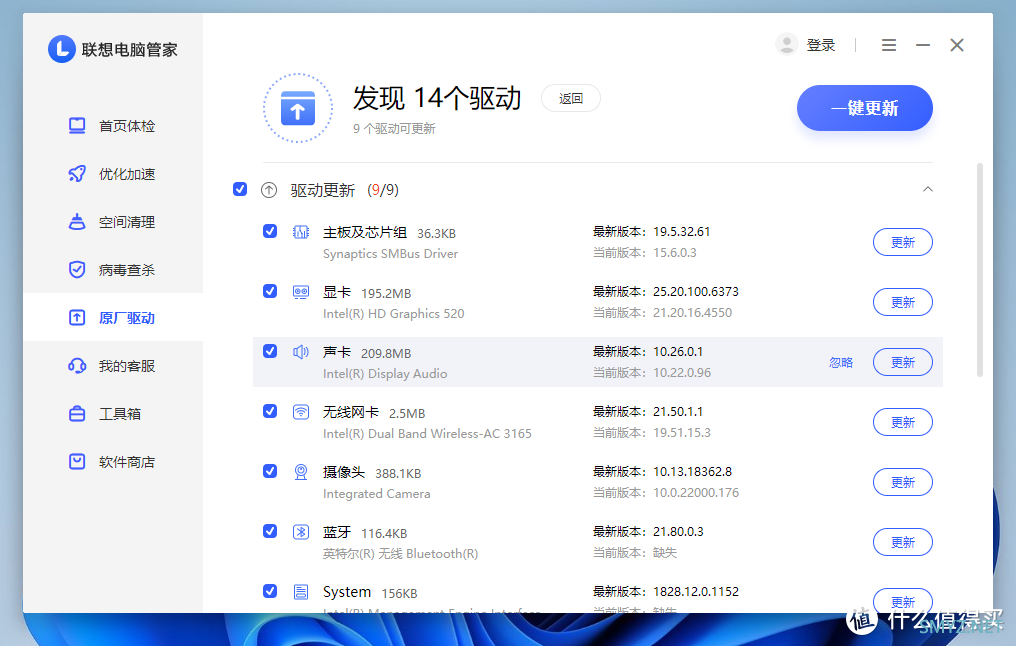Open 病毒查杀 virus scan section
The width and height of the screenshot is (1016, 646).
(113, 270)
